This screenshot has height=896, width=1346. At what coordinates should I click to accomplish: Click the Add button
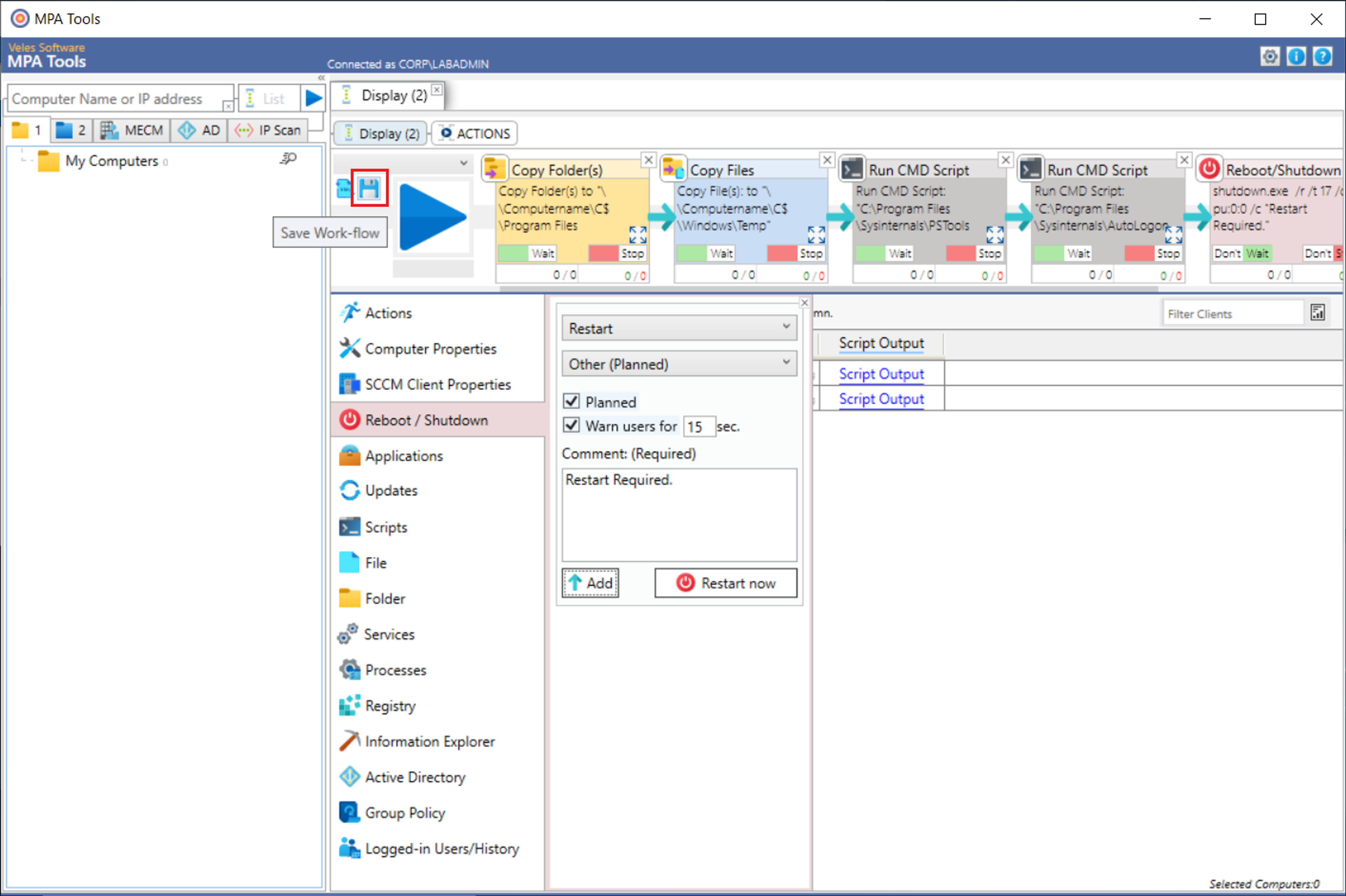590,583
